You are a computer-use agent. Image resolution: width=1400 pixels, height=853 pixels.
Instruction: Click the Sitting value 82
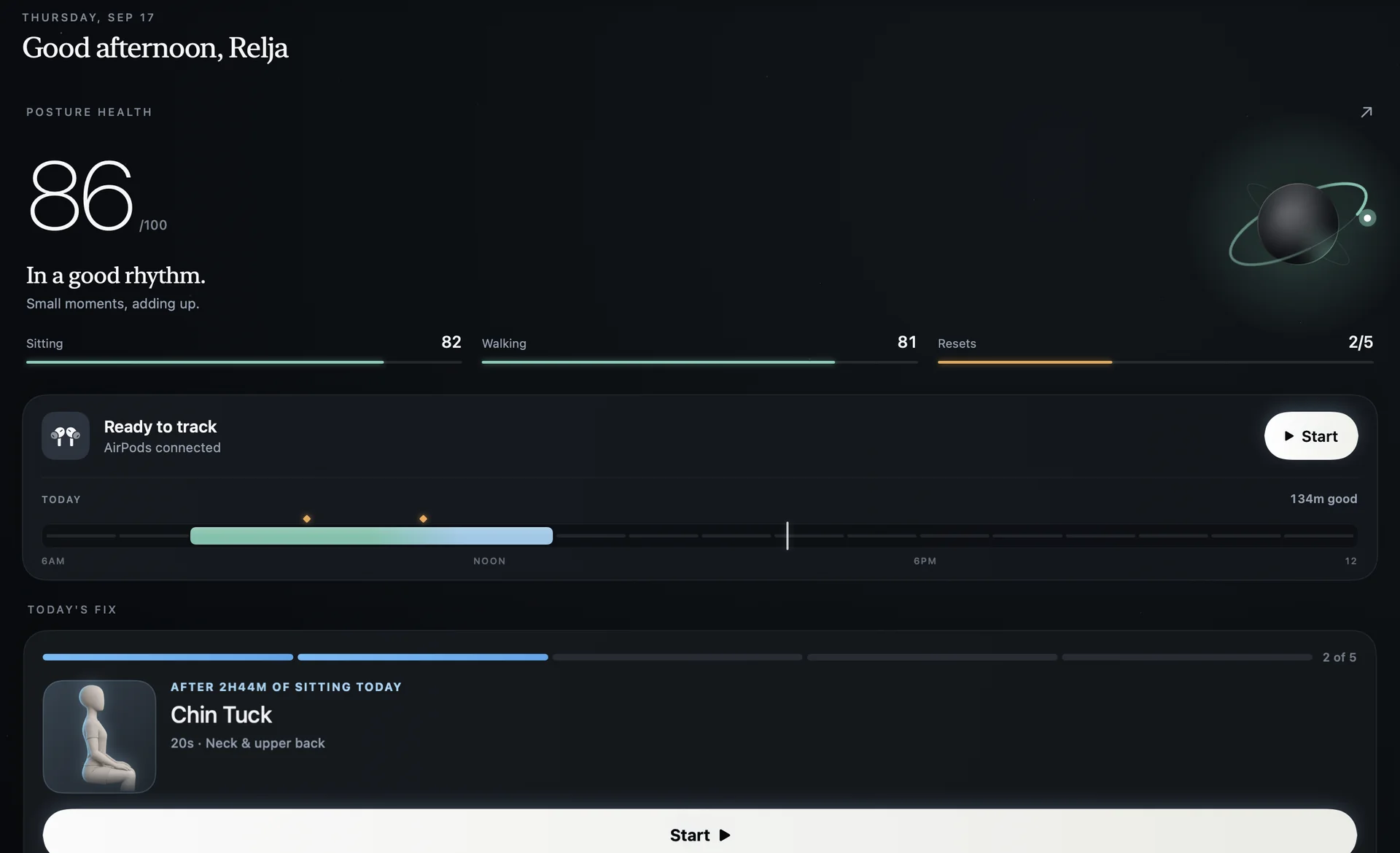[x=451, y=342]
